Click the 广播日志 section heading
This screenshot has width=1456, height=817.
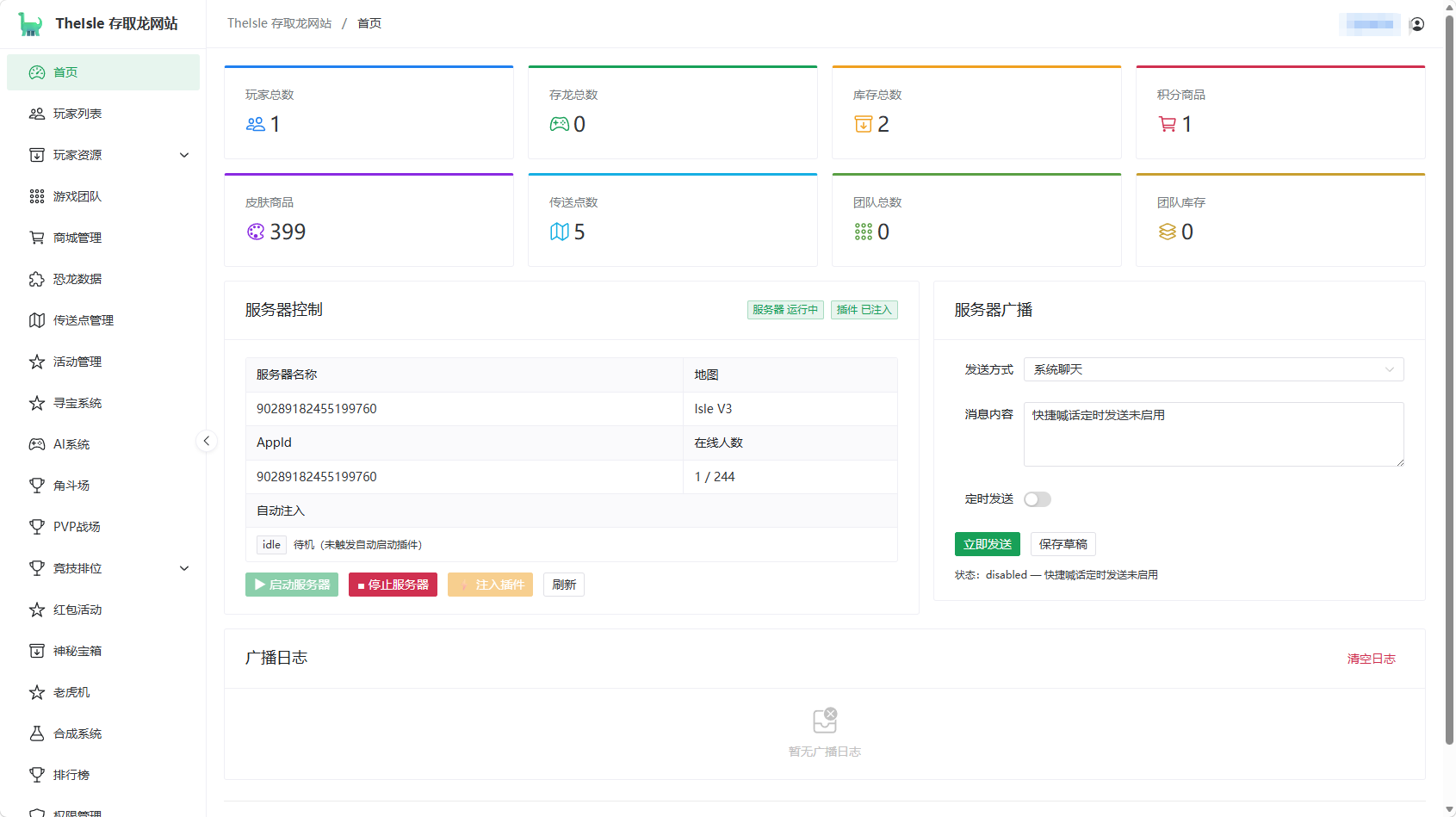[276, 658]
